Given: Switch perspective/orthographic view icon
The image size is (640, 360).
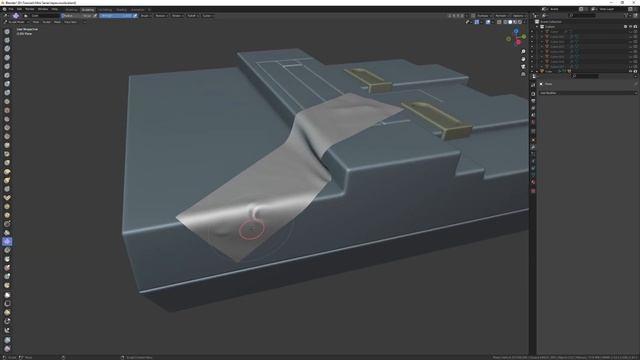Looking at the screenshot, I should click(x=523, y=74).
